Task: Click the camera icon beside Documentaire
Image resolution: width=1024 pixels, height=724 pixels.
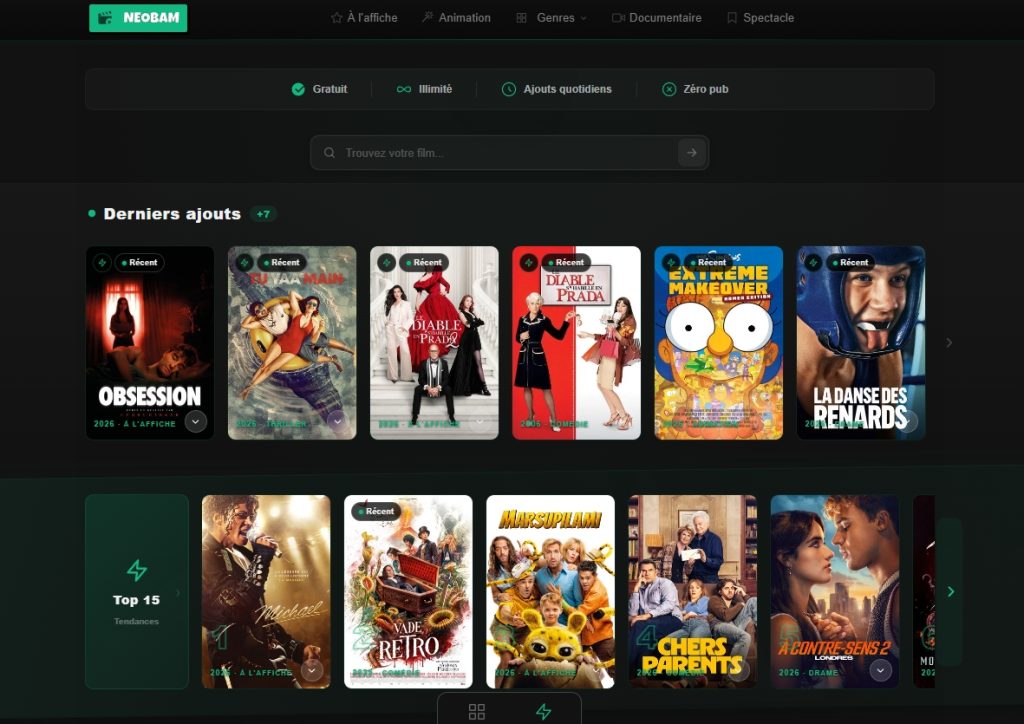Action: point(618,18)
